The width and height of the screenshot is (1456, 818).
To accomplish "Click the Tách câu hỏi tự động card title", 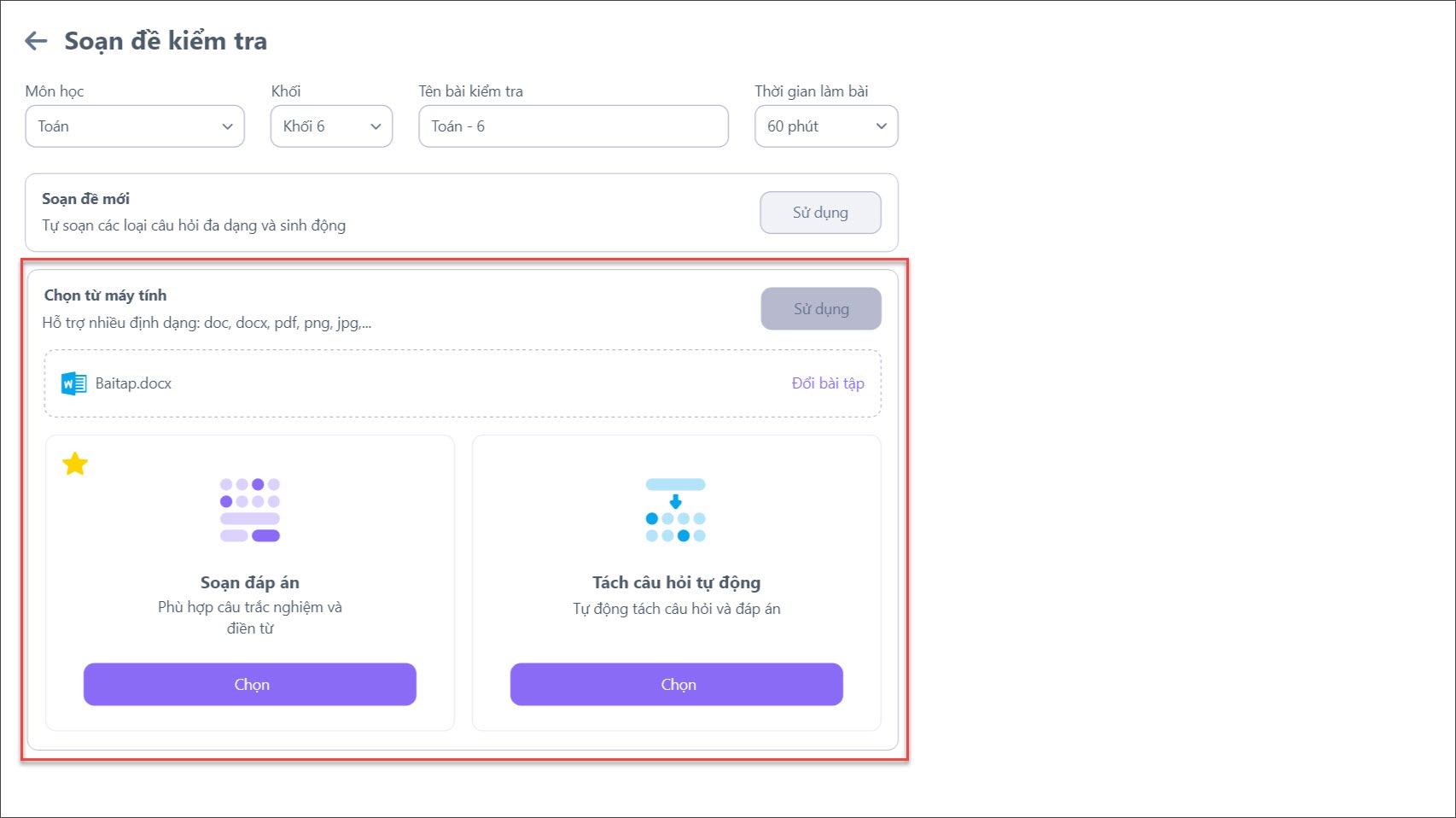I will click(676, 582).
